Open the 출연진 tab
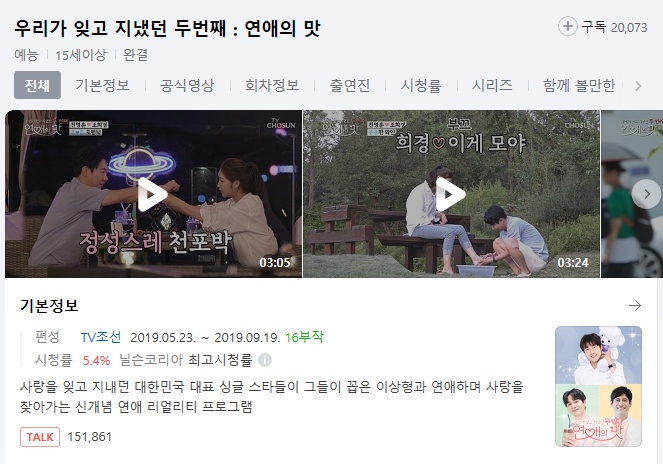The image size is (663, 464). pyautogui.click(x=350, y=85)
